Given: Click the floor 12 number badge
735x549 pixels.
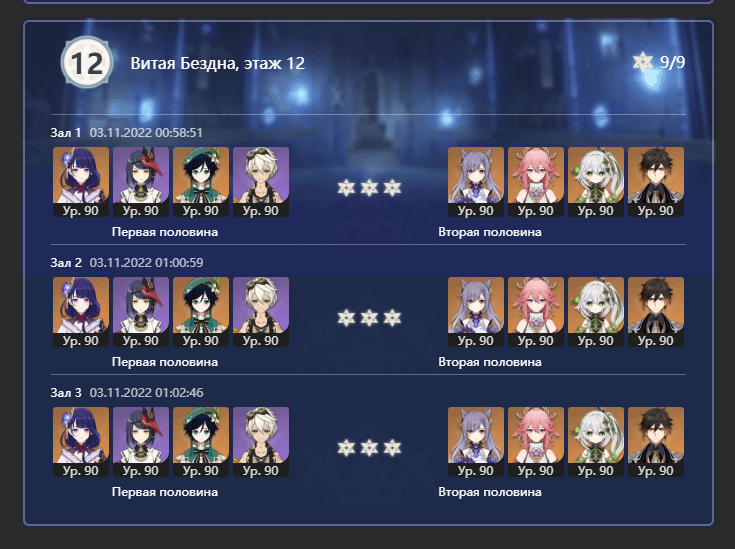Looking at the screenshot, I should click(x=87, y=63).
